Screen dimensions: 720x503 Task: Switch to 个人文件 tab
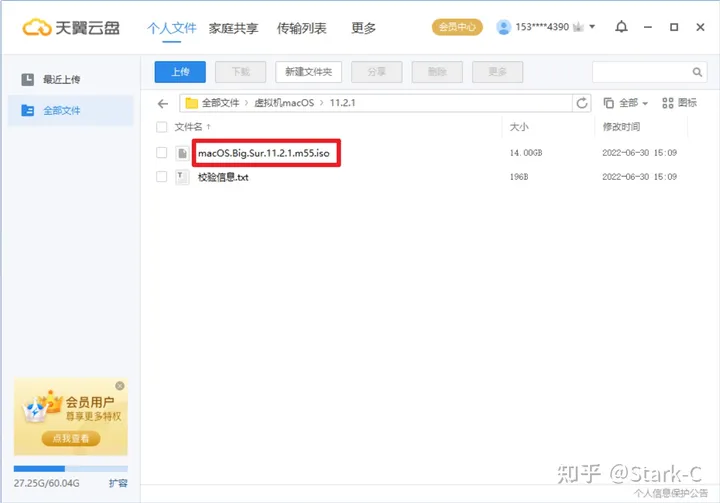[x=171, y=28]
